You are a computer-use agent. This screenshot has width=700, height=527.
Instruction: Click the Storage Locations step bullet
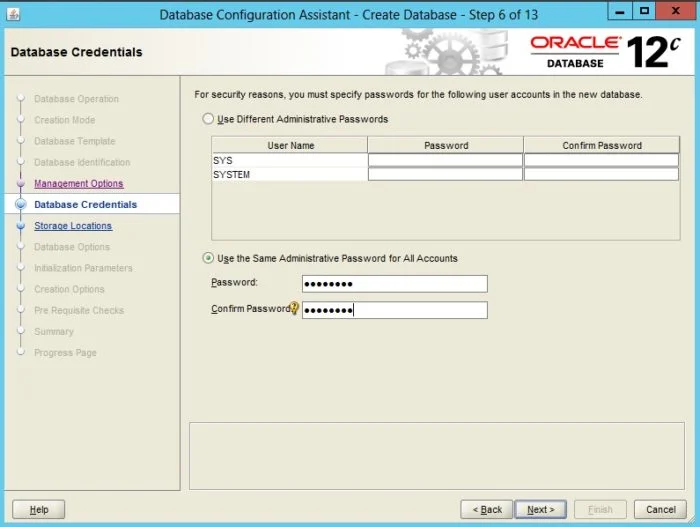(x=21, y=226)
